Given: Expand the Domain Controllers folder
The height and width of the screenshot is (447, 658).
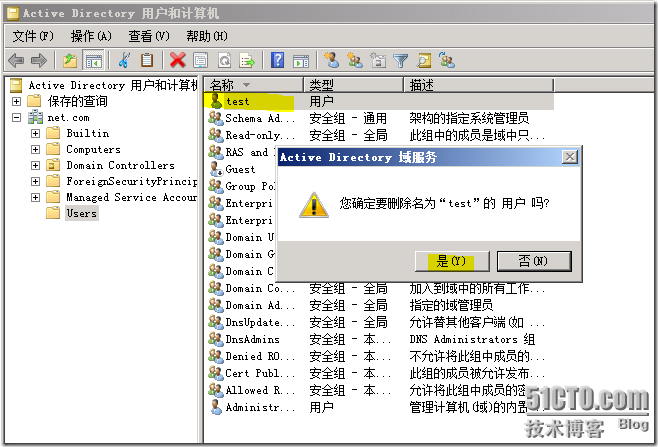Looking at the screenshot, I should pyautogui.click(x=36, y=165).
